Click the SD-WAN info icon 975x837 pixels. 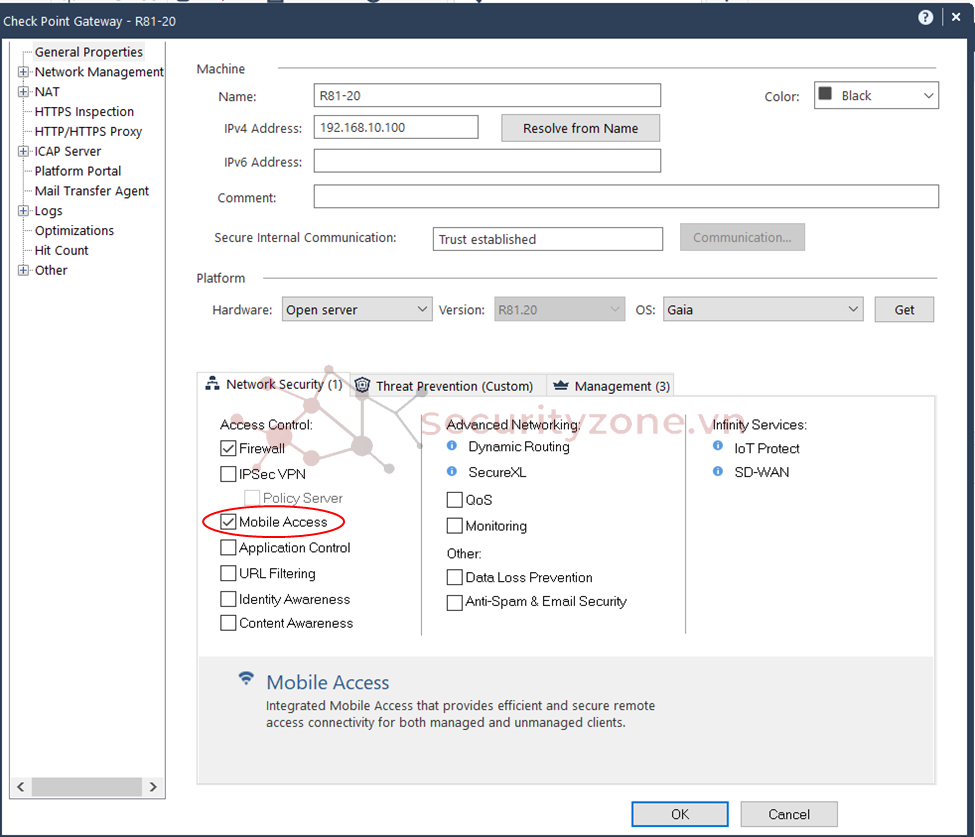(x=718, y=471)
